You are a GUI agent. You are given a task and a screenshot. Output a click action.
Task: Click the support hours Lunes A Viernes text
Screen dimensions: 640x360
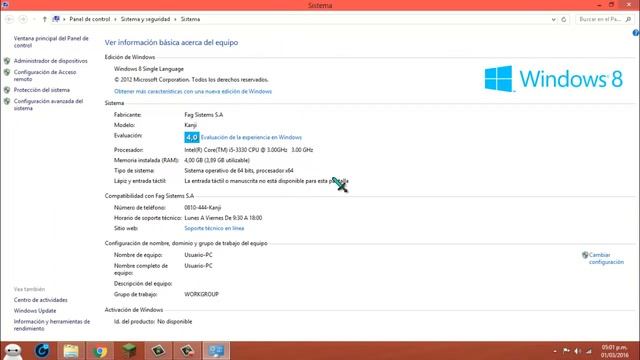223,218
